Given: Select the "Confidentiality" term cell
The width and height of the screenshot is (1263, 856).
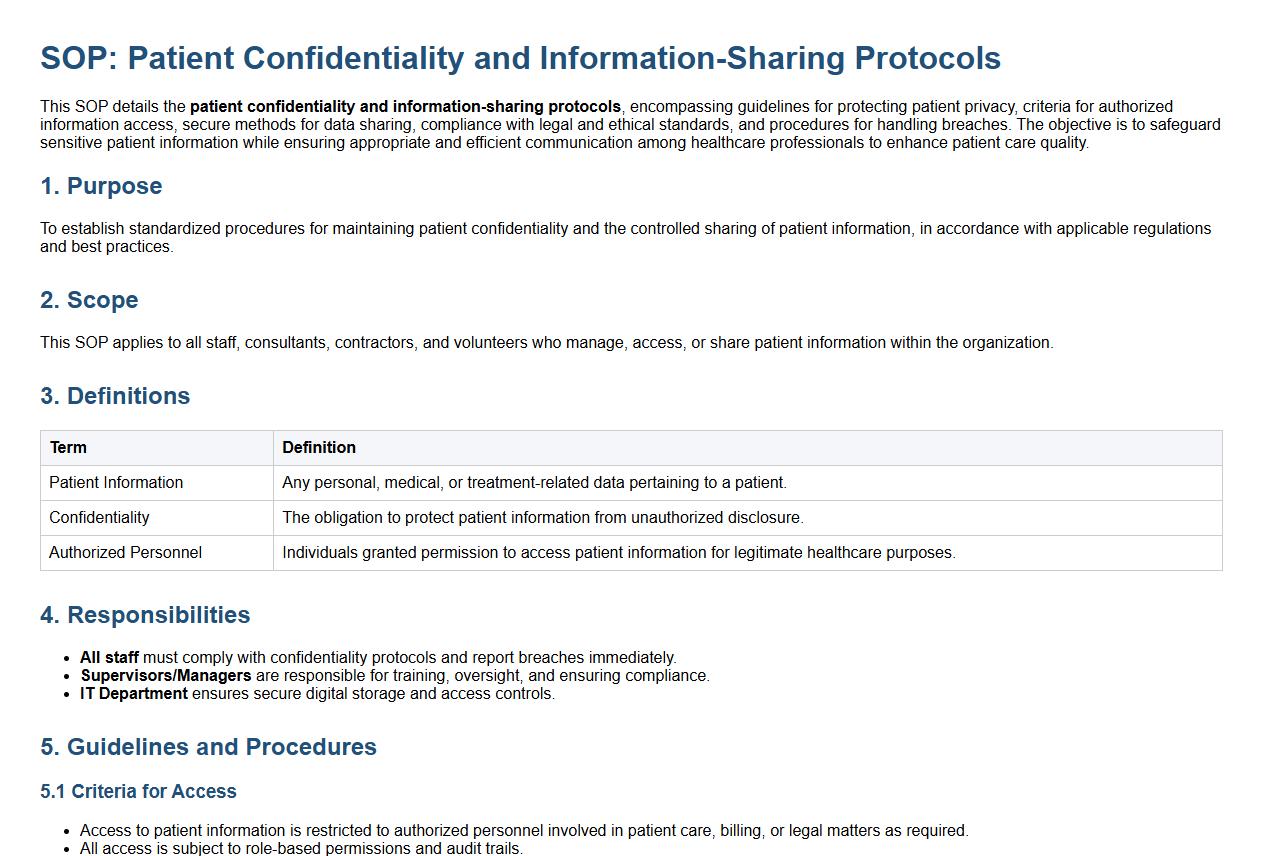Looking at the screenshot, I should point(99,518).
